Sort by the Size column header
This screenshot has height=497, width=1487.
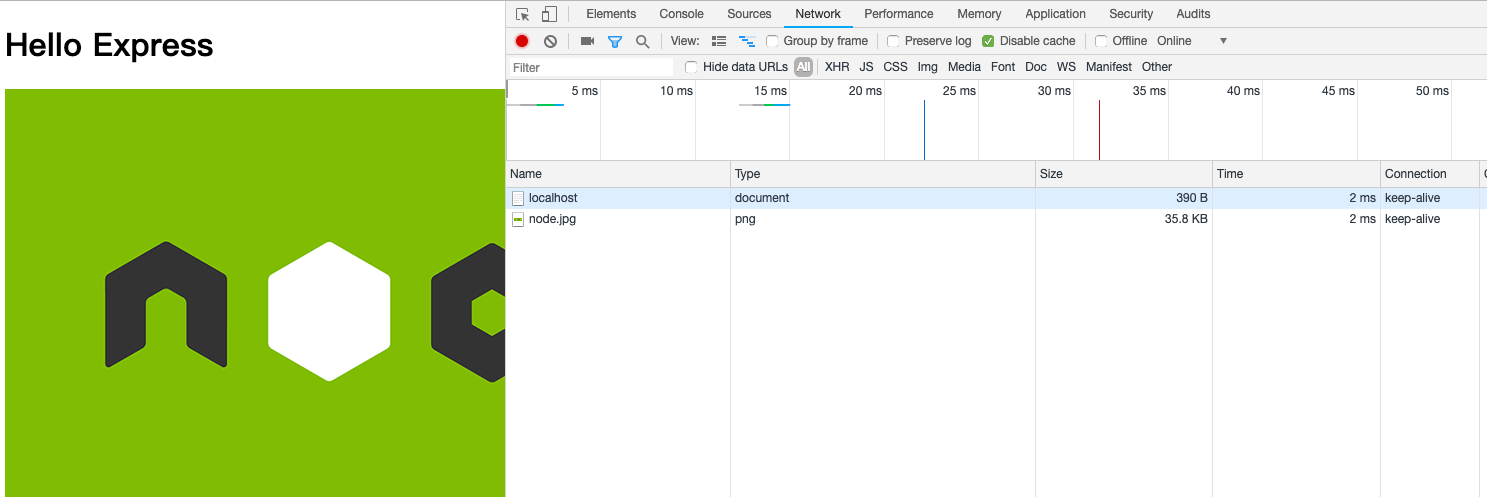pyautogui.click(x=1124, y=174)
